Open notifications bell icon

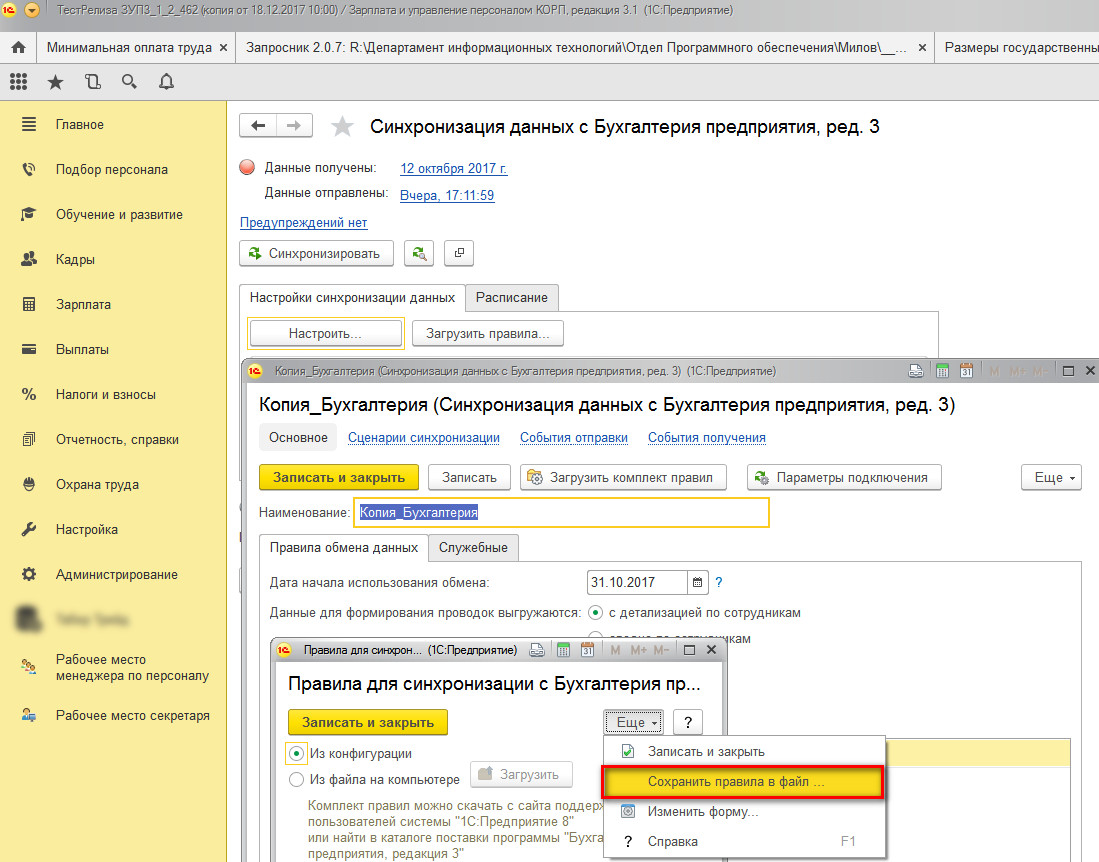[166, 82]
